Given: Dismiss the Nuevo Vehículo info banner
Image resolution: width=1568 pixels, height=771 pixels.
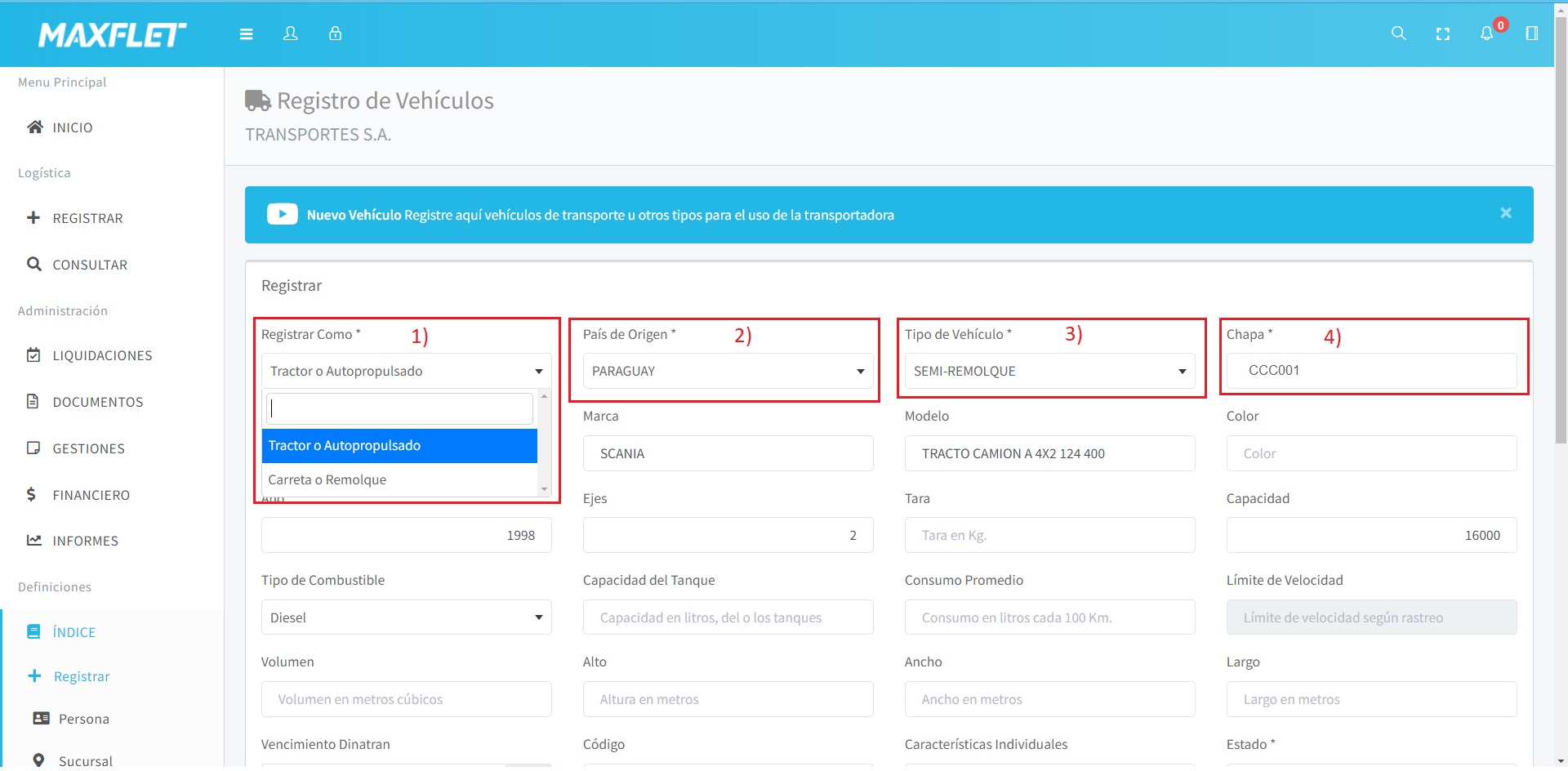Looking at the screenshot, I should pos(1505,213).
